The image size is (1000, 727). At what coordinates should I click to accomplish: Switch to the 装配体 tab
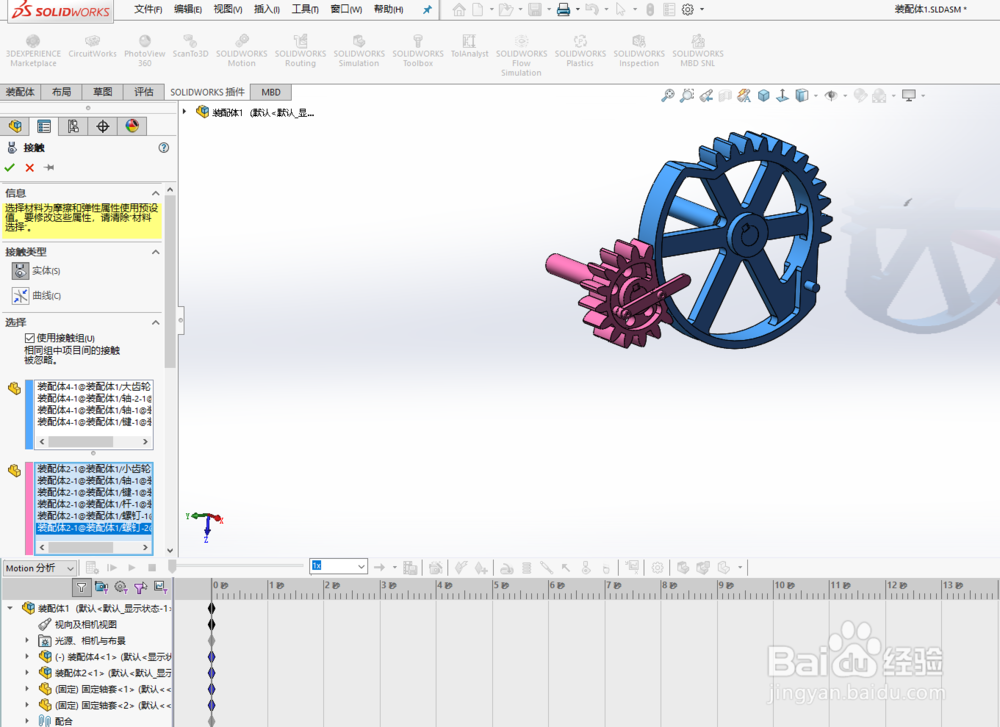(20, 92)
